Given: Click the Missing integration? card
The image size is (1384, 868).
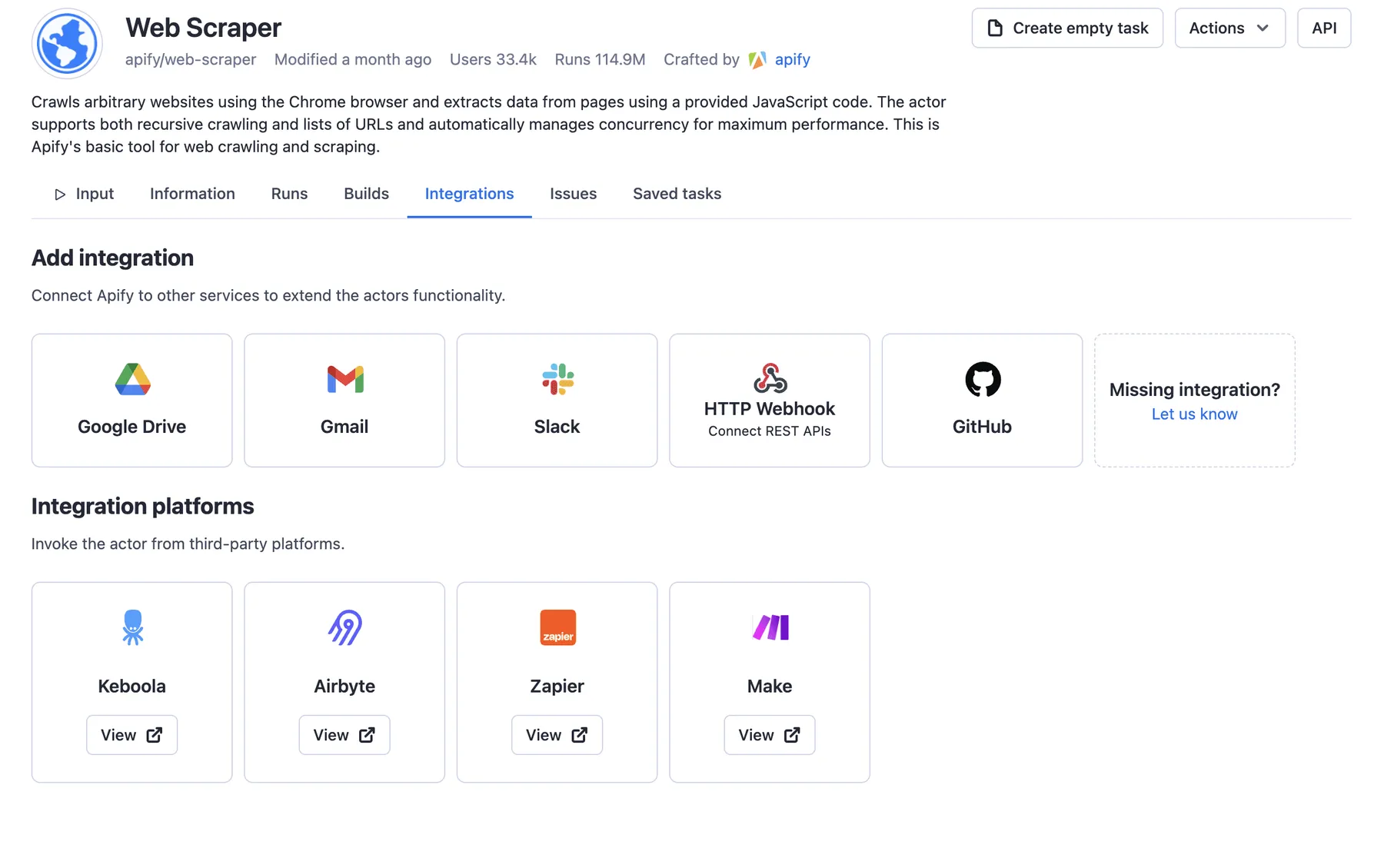Looking at the screenshot, I should click(1194, 400).
